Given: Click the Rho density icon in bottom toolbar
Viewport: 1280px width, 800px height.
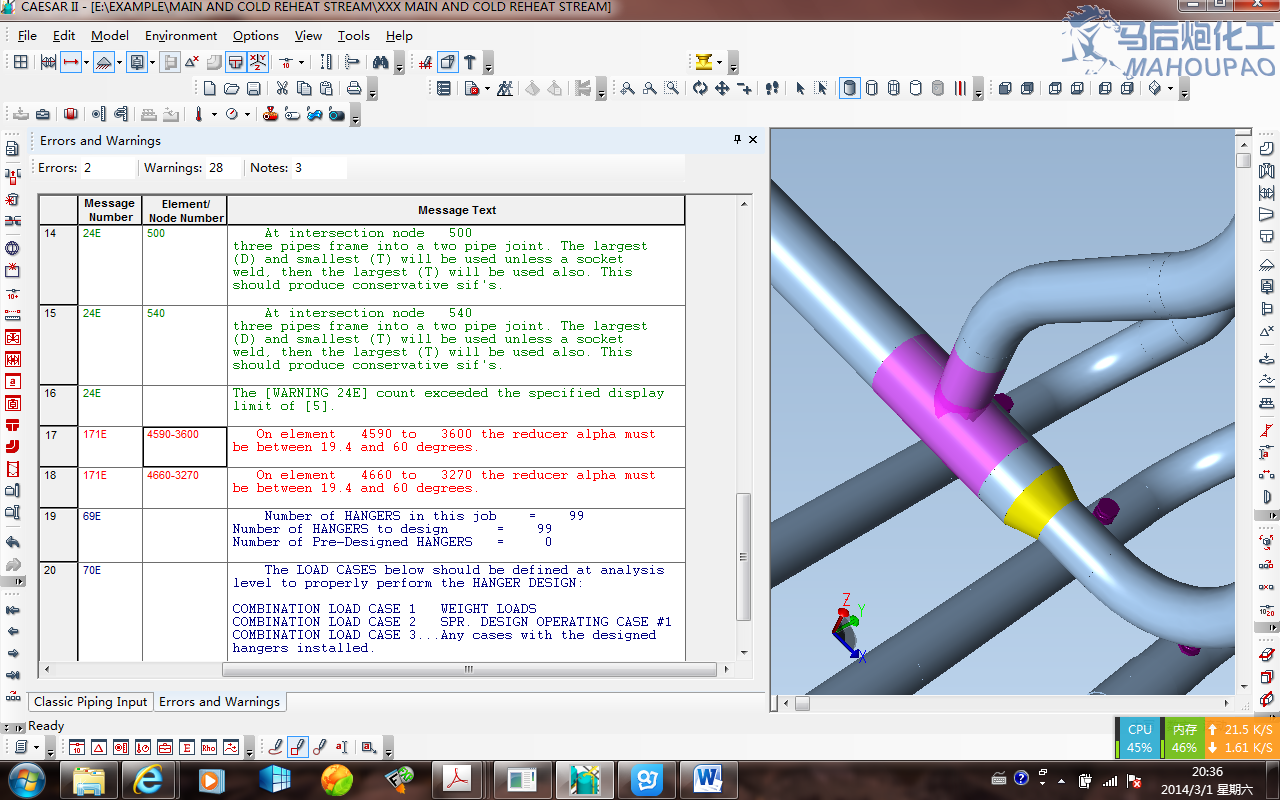Looking at the screenshot, I should coord(209,747).
